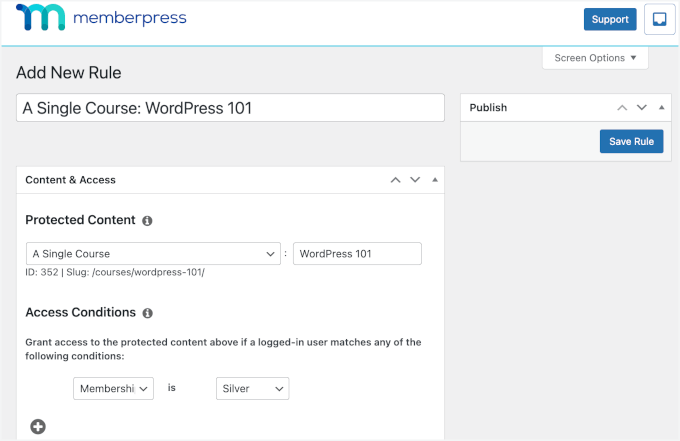Collapse the Content & Access panel
The image size is (680, 441).
click(x=434, y=180)
